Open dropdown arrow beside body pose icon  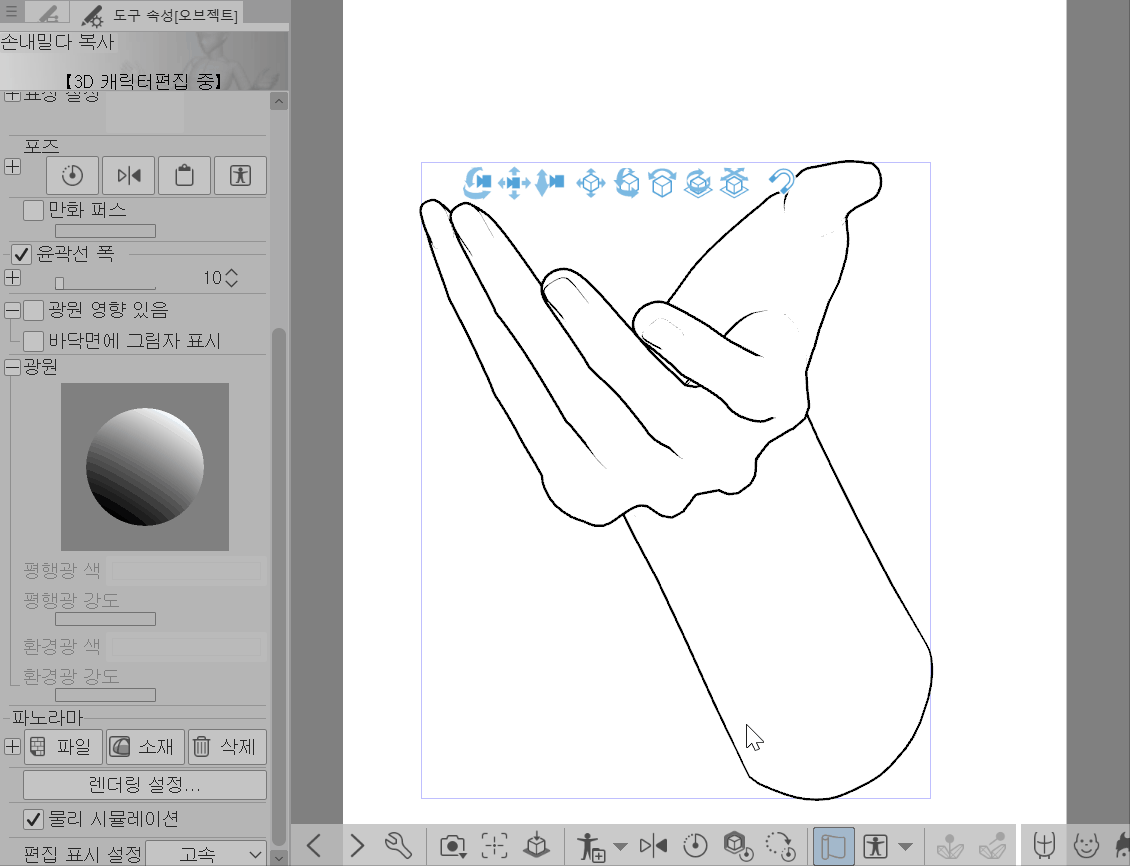[x=905, y=846]
